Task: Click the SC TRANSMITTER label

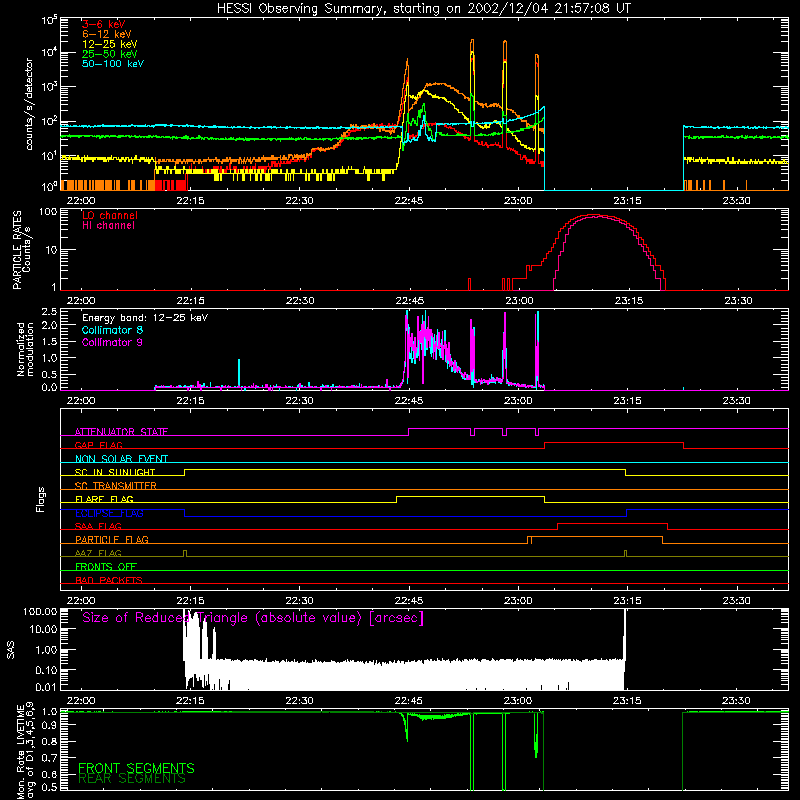Action: click(116, 486)
